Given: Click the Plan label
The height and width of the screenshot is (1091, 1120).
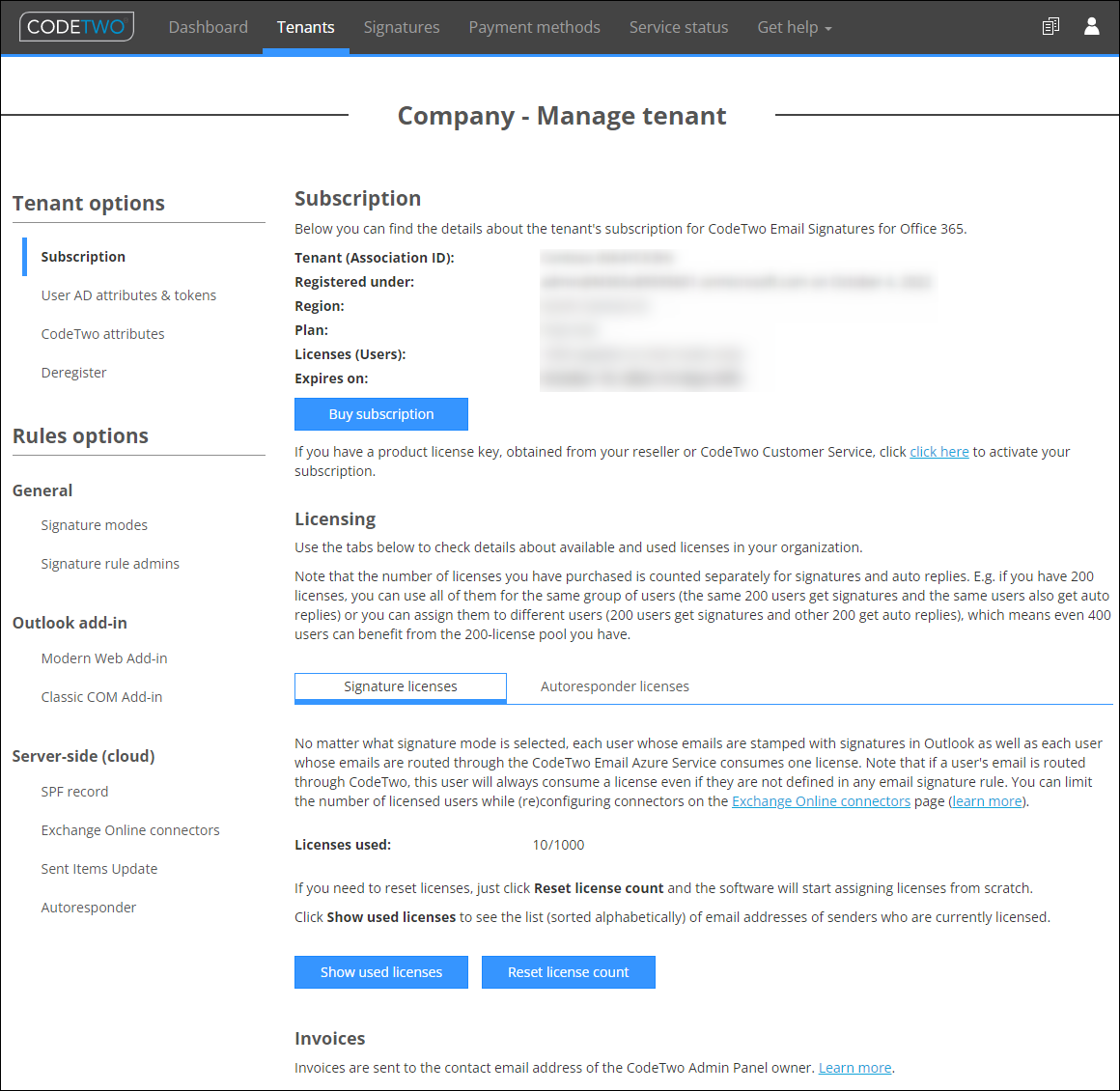Looking at the screenshot, I should 312,330.
